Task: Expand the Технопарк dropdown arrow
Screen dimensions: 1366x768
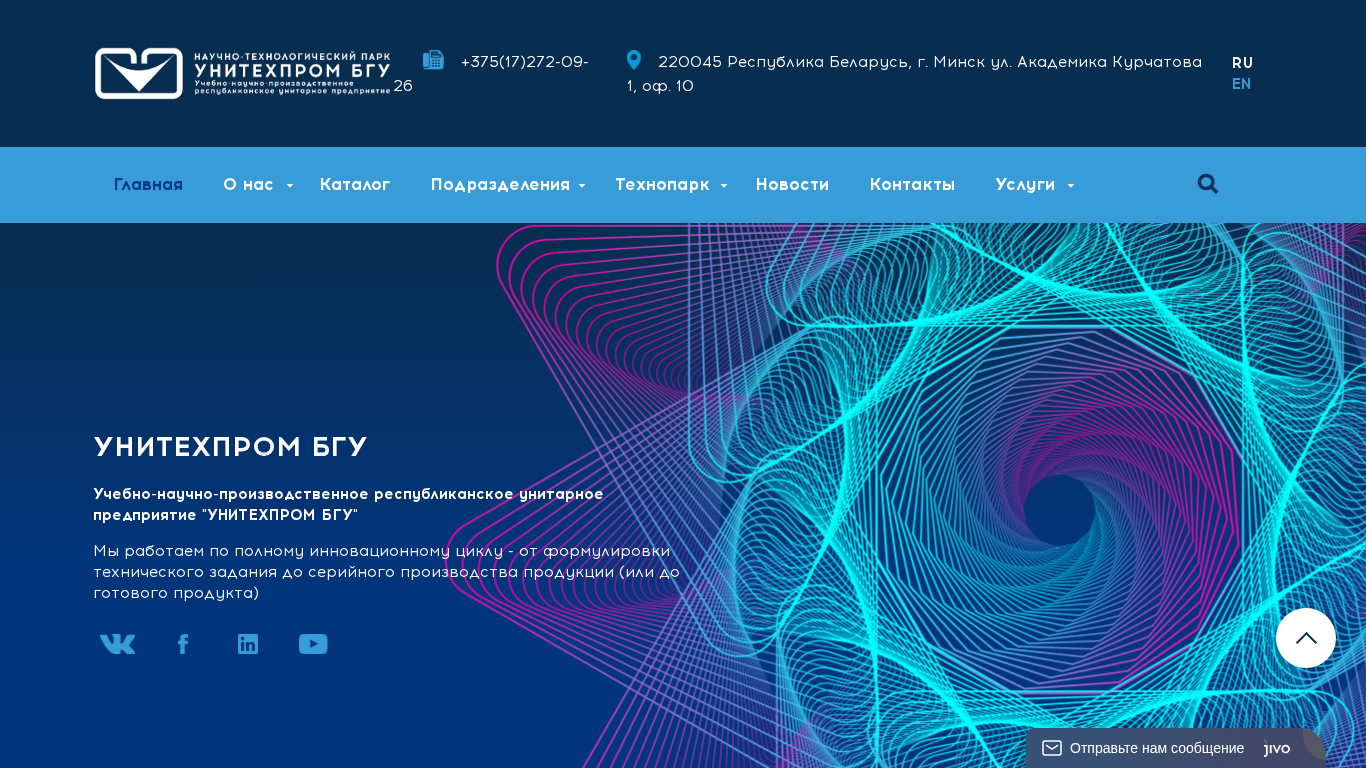Action: click(724, 186)
